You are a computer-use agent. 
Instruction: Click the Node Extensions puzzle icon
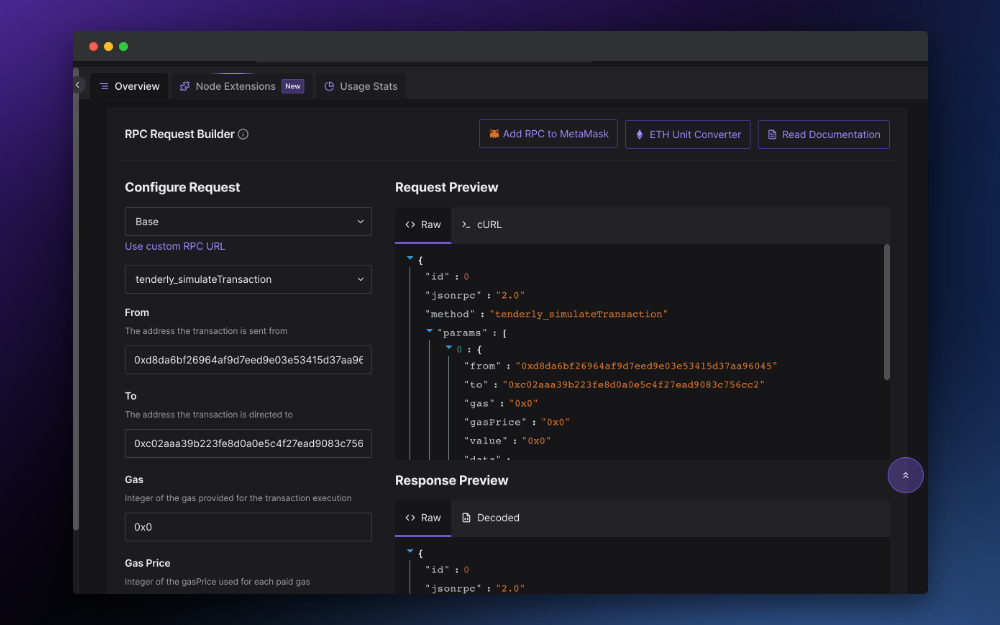pyautogui.click(x=185, y=87)
